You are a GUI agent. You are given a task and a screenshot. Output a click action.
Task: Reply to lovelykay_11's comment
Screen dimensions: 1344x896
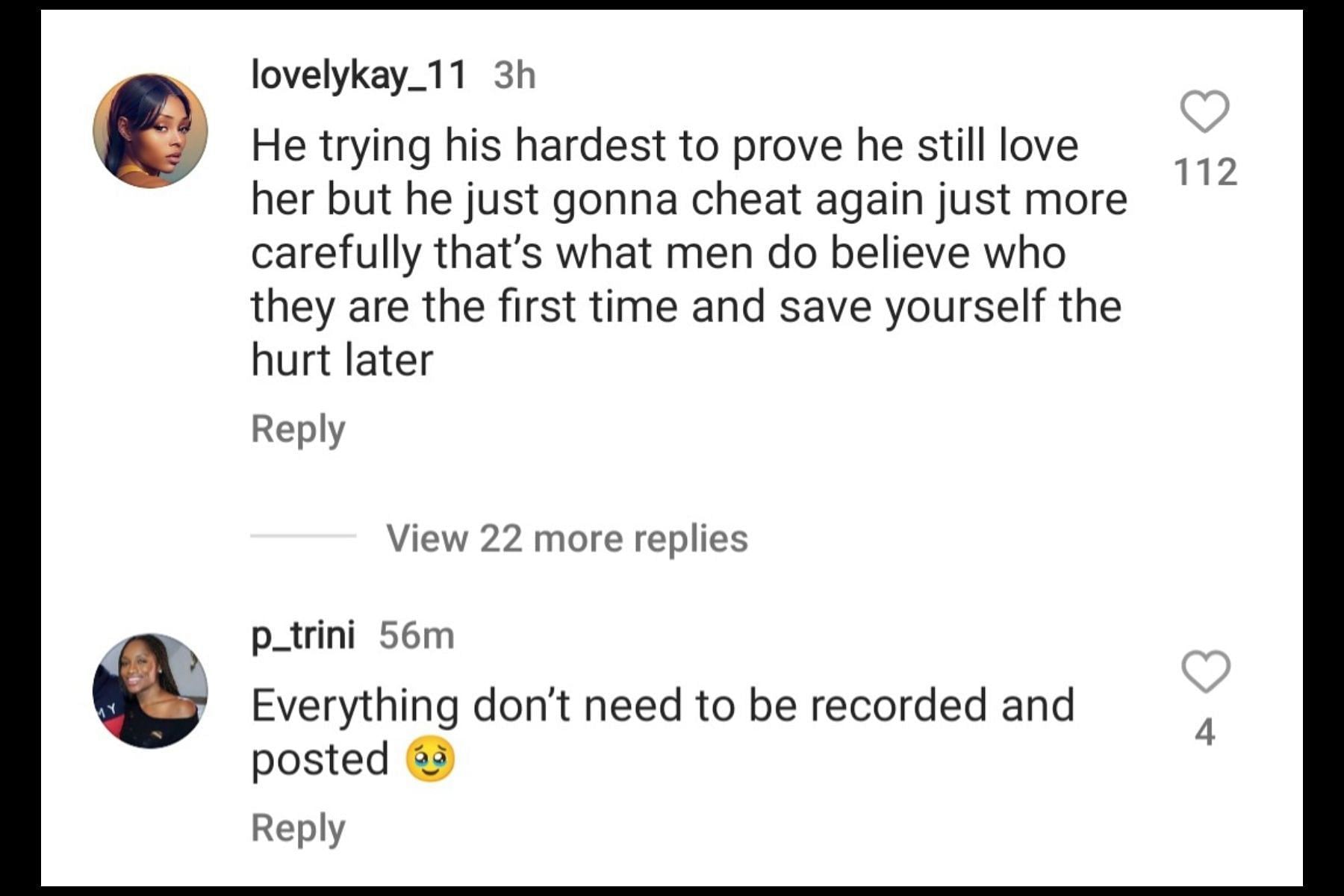coord(298,429)
